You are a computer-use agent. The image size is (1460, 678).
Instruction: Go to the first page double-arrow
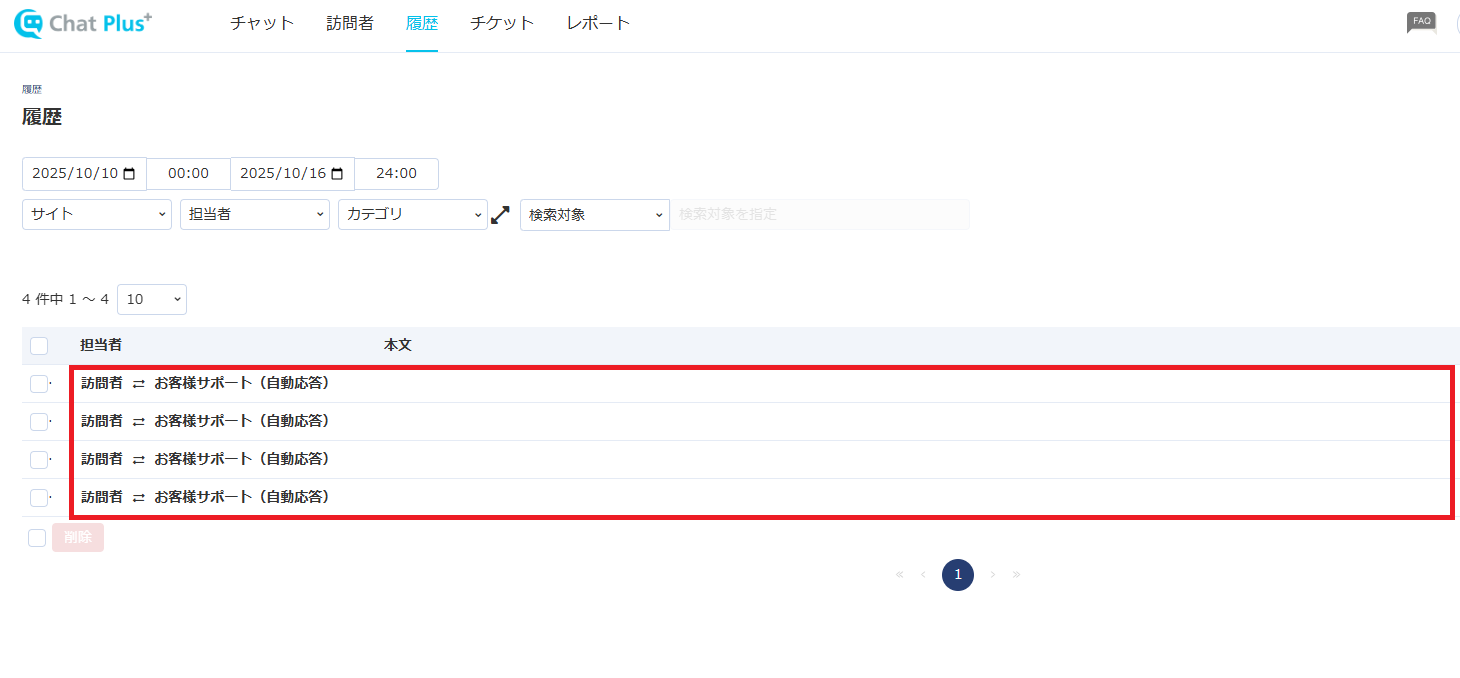tap(899, 575)
